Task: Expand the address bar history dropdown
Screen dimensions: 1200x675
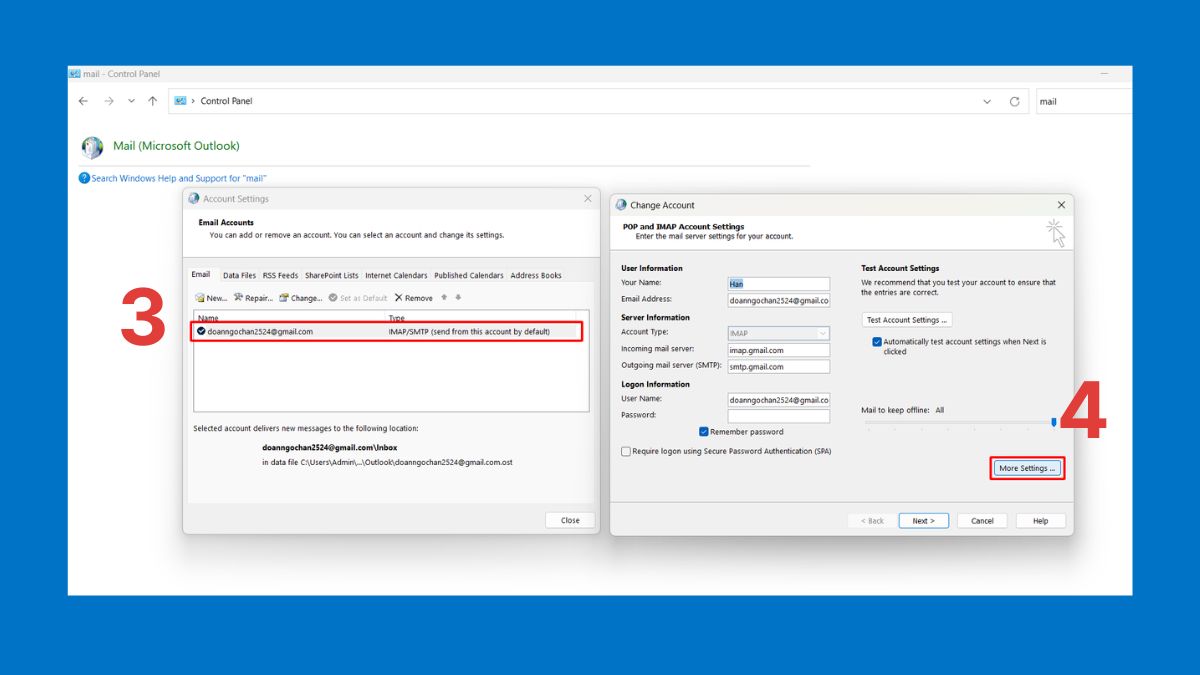Action: coord(987,101)
